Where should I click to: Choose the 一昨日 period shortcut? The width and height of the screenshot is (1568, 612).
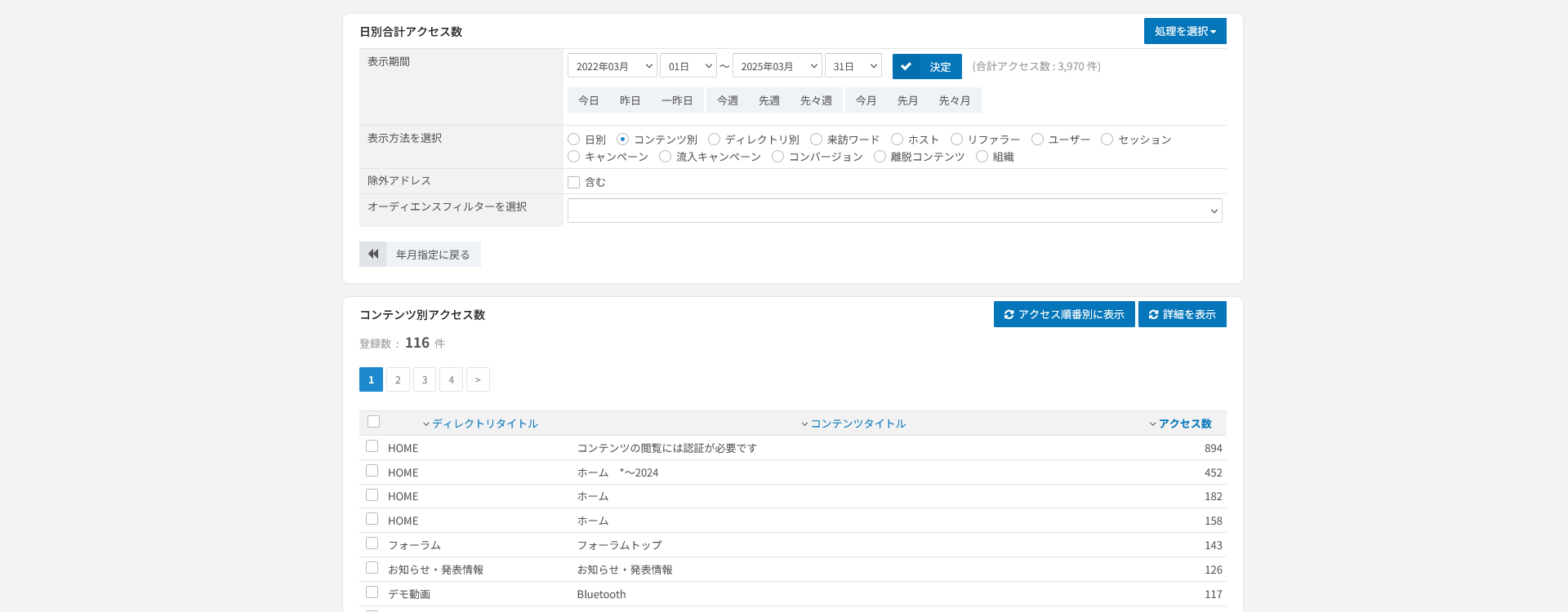point(677,100)
